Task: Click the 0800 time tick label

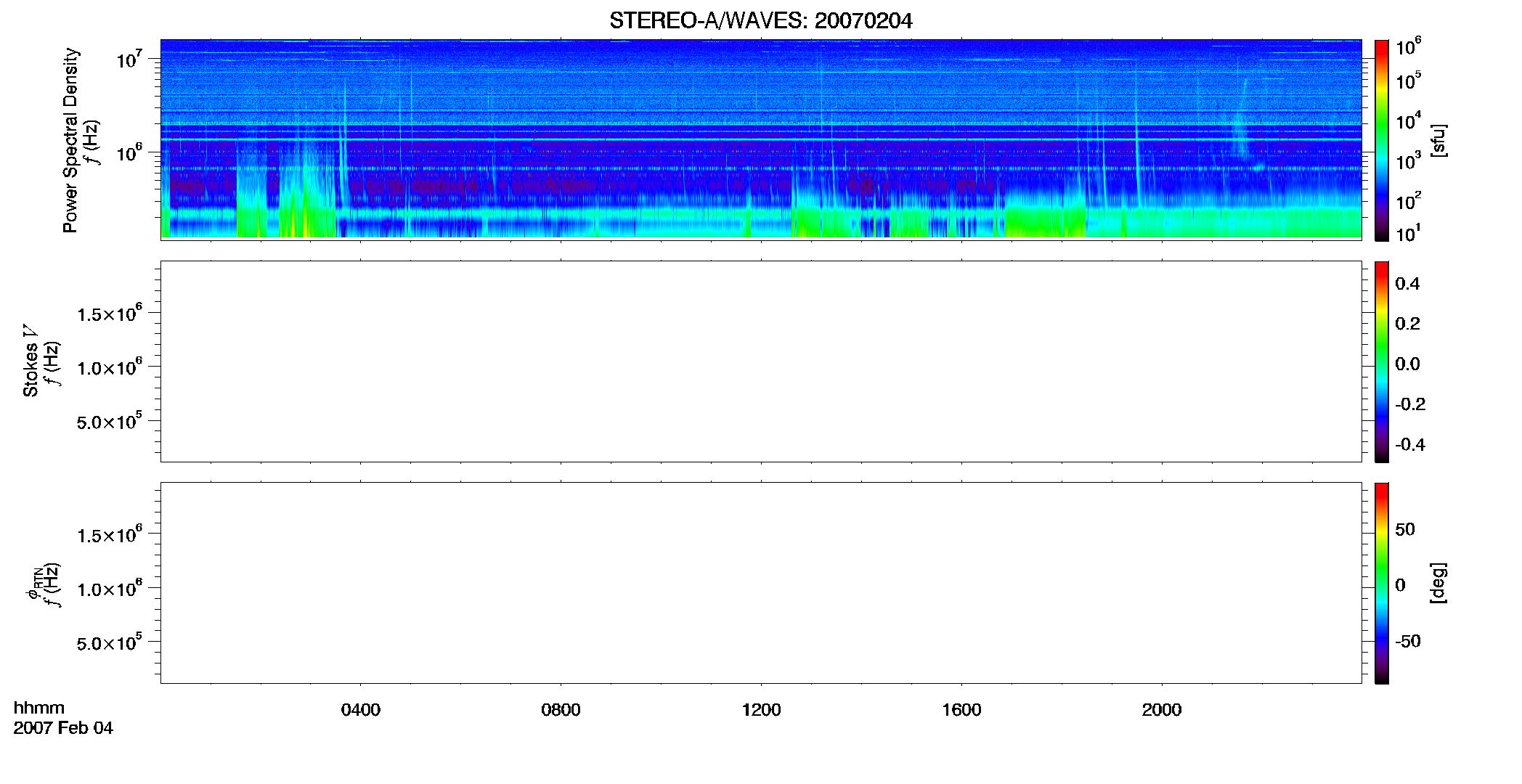Action: 561,709
